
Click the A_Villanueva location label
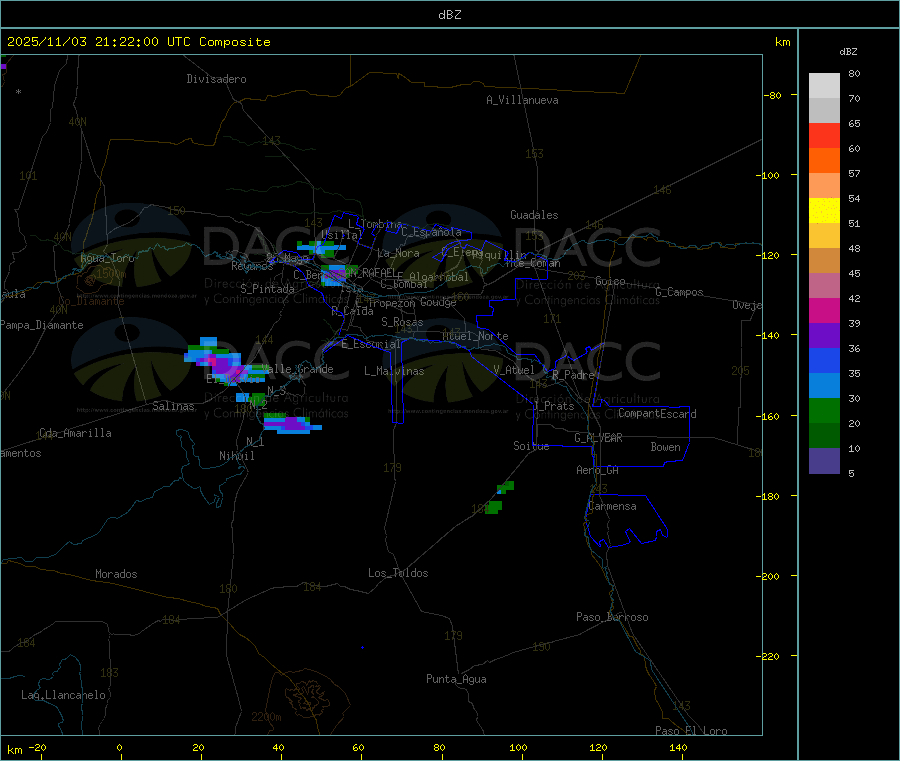[x=522, y=100]
